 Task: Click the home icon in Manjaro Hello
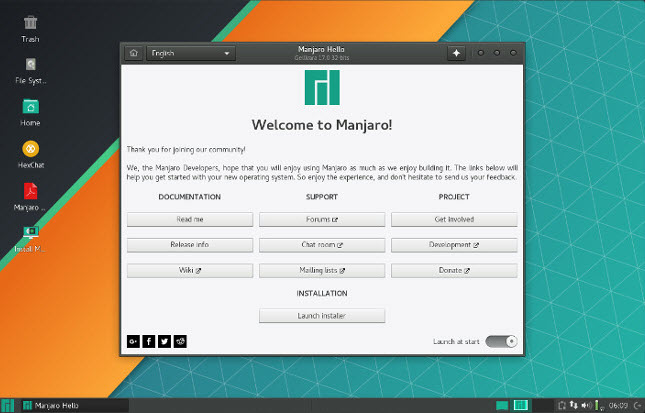pyautogui.click(x=133, y=53)
